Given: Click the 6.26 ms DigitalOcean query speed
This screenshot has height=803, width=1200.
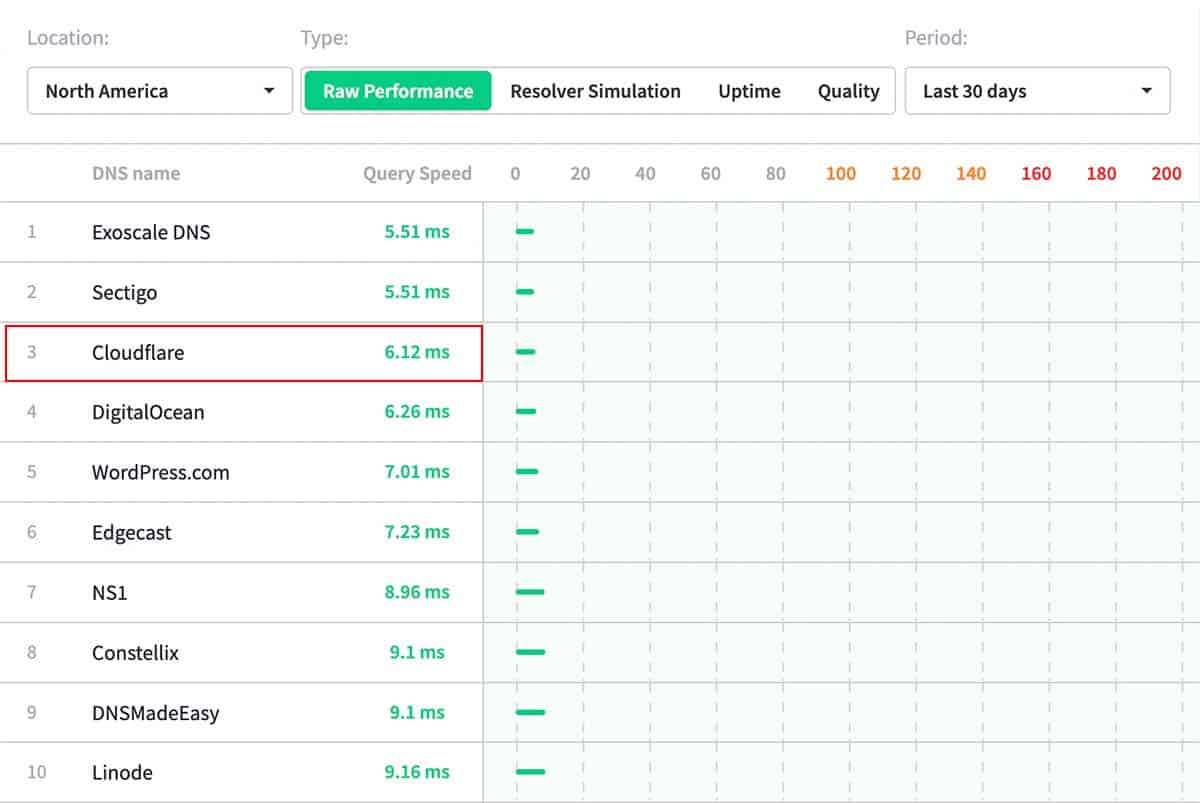Looking at the screenshot, I should click(x=417, y=412).
